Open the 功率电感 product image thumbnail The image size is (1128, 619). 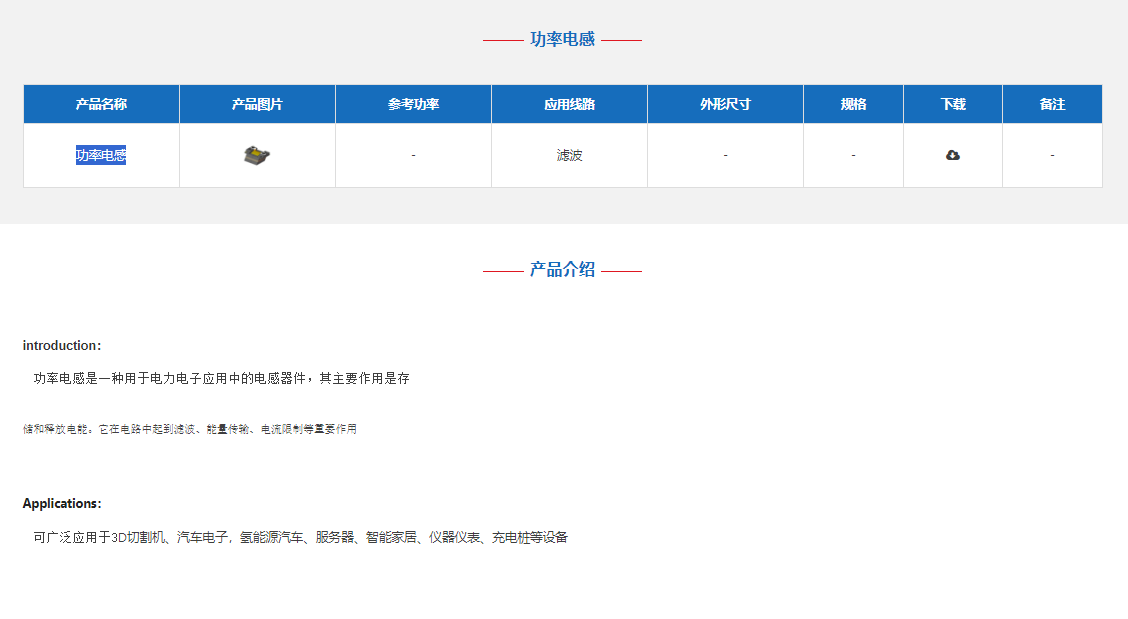coord(256,153)
